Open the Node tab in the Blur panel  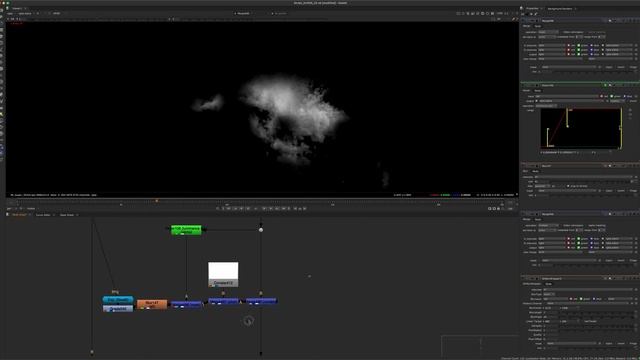pyautogui.click(x=535, y=171)
